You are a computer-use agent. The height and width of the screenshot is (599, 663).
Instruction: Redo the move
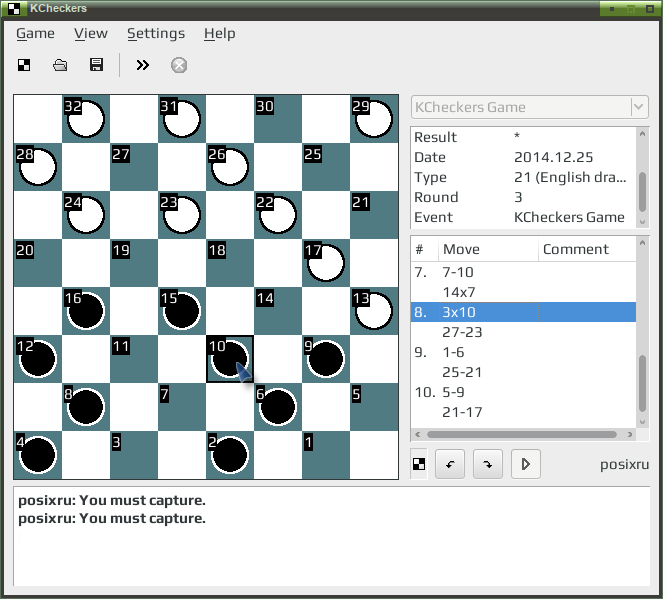click(488, 464)
